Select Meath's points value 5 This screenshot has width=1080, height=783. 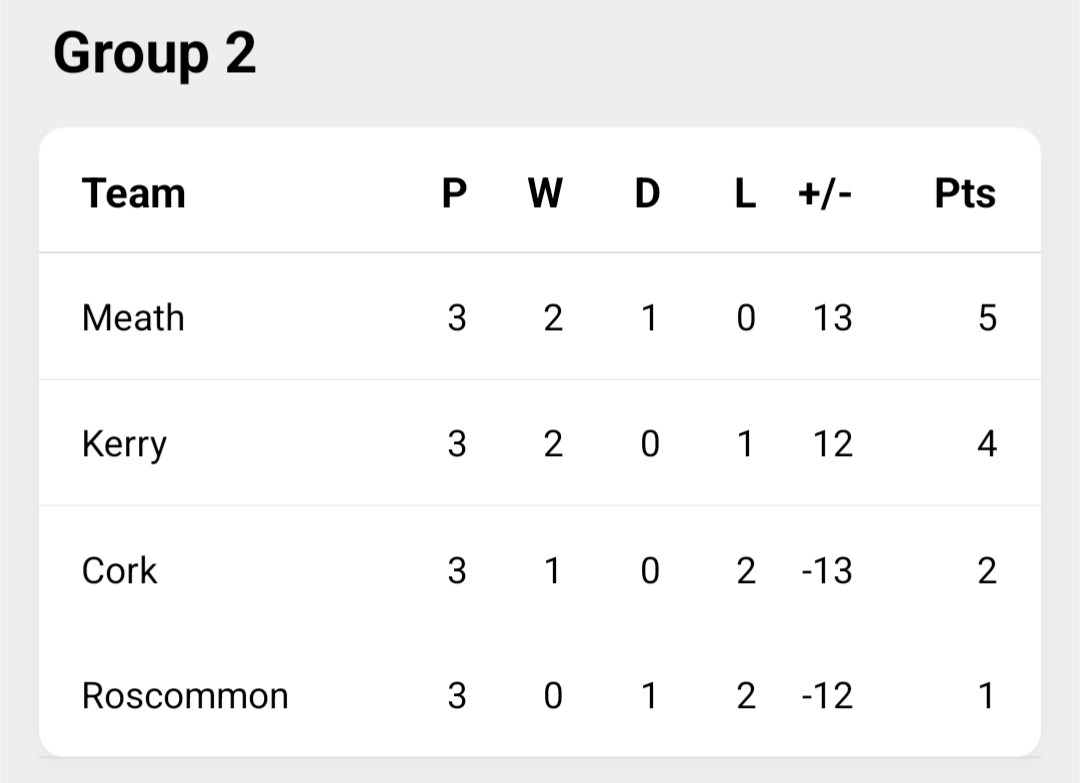coord(988,318)
